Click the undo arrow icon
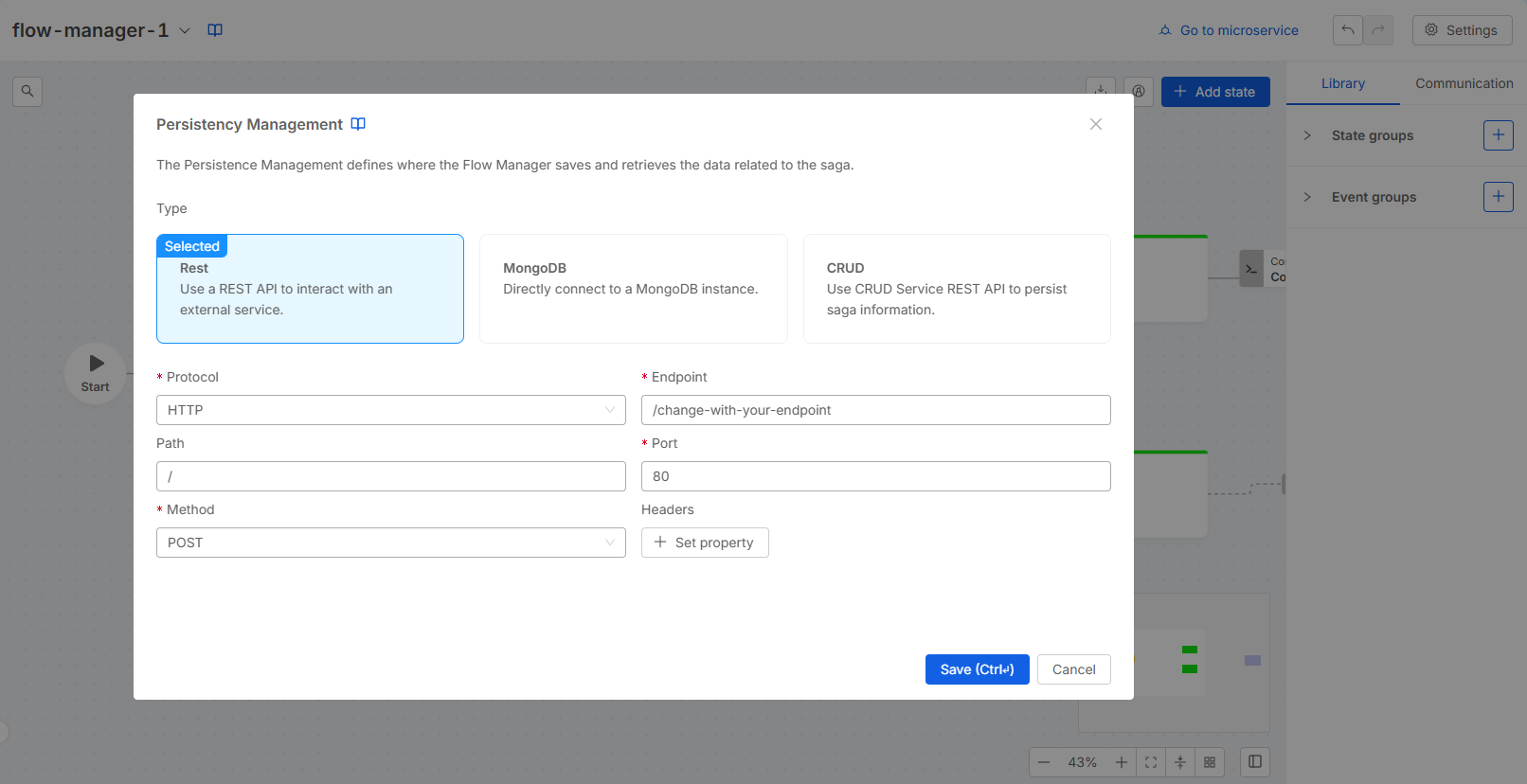The width and height of the screenshot is (1527, 784). click(1348, 30)
